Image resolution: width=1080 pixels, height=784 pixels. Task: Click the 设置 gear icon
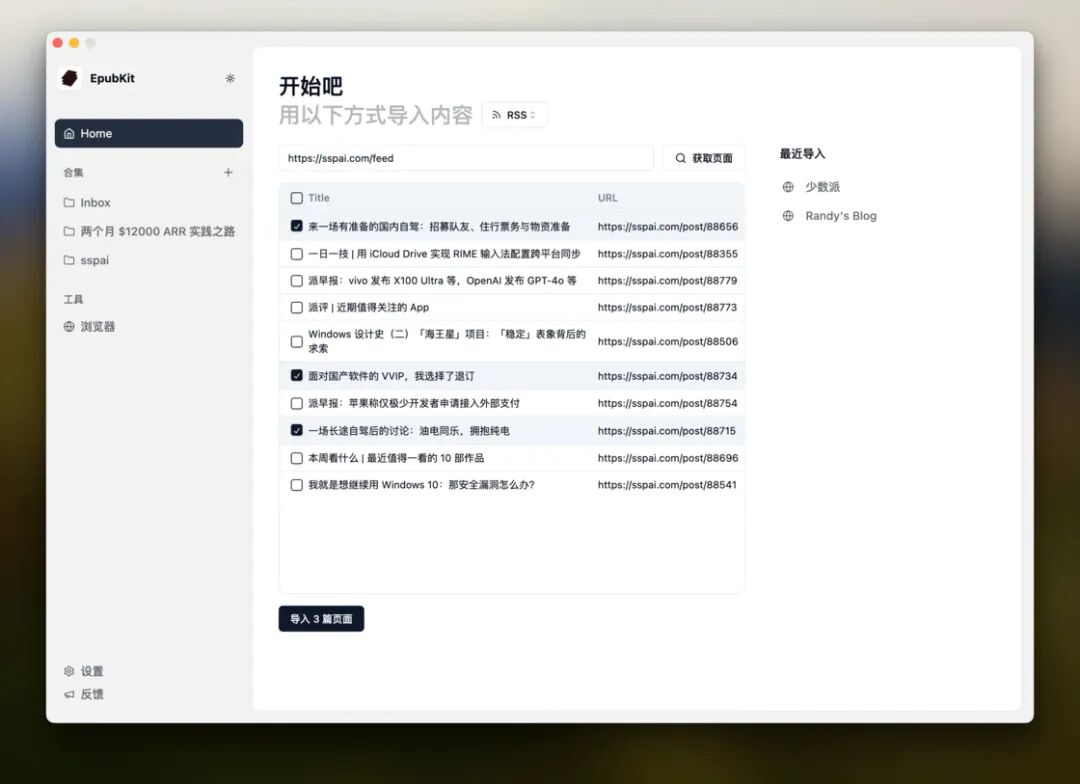coord(69,671)
